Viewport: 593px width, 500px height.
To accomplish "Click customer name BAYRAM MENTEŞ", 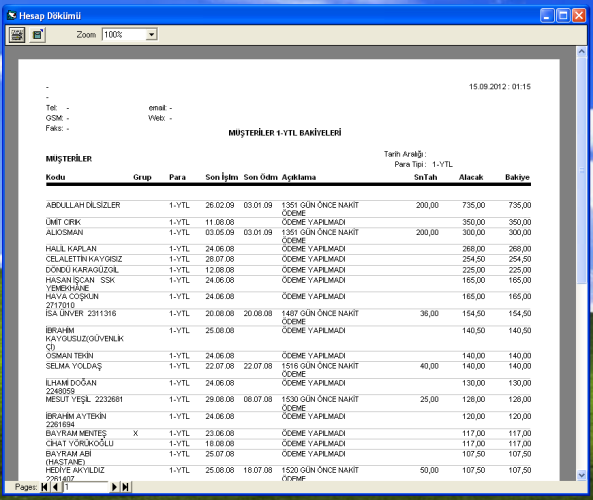I will [x=76, y=433].
